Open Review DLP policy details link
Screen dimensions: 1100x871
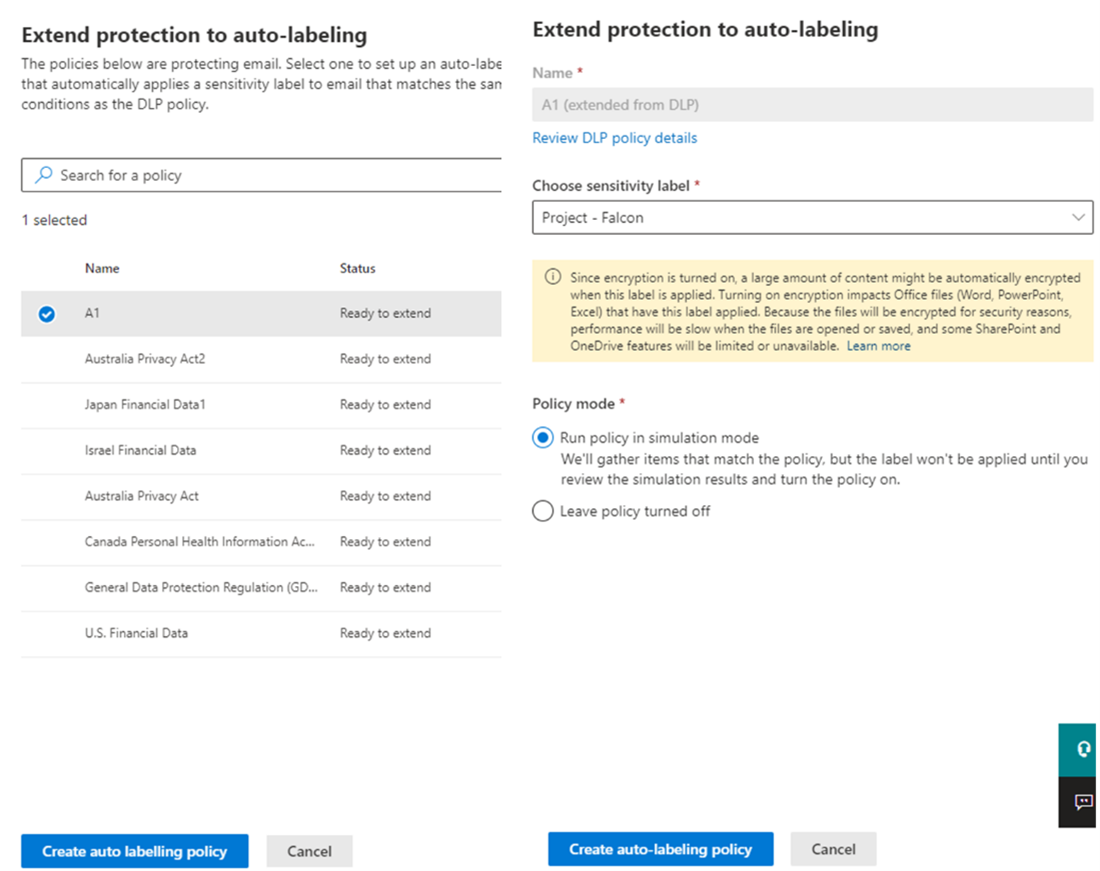(615, 138)
